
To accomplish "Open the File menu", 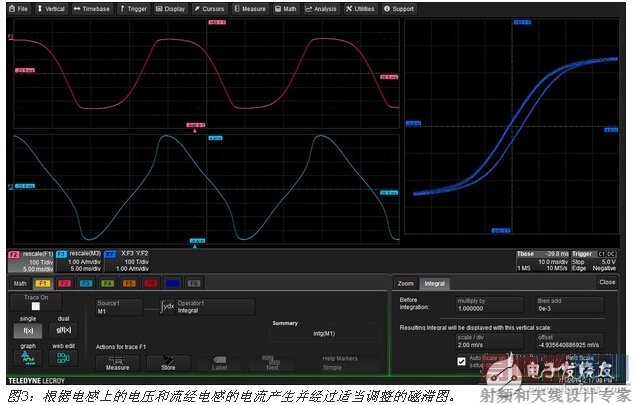I will [x=19, y=8].
